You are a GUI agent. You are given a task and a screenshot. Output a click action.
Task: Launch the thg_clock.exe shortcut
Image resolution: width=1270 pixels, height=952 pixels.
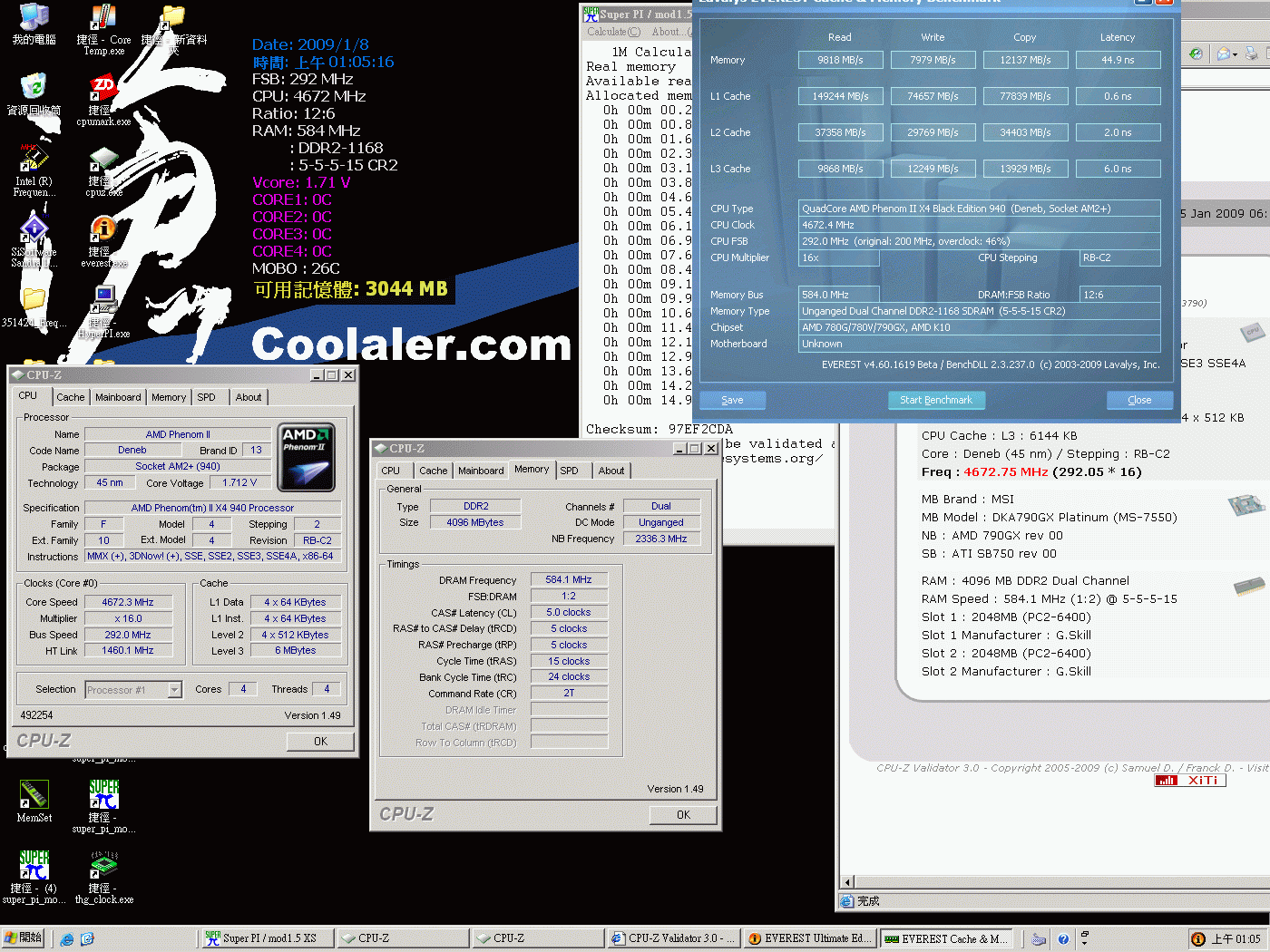pyautogui.click(x=103, y=878)
